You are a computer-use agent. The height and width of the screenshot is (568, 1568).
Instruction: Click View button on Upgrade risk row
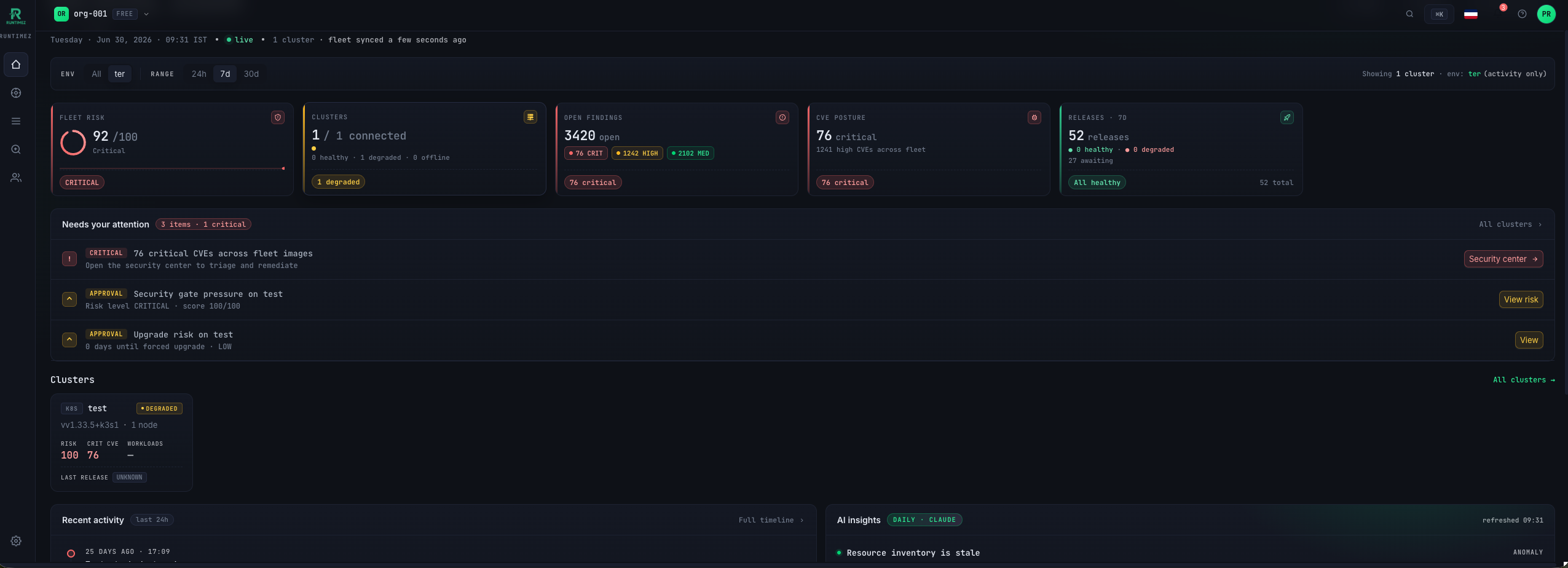pos(1529,340)
